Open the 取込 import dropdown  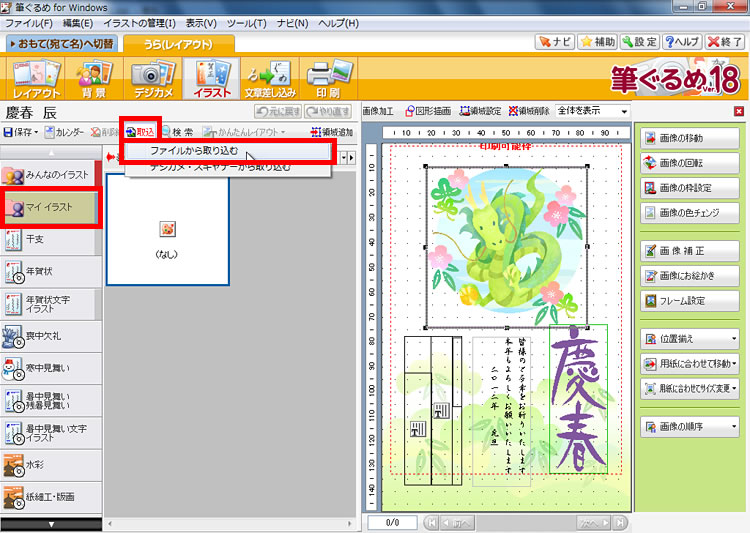coord(141,132)
